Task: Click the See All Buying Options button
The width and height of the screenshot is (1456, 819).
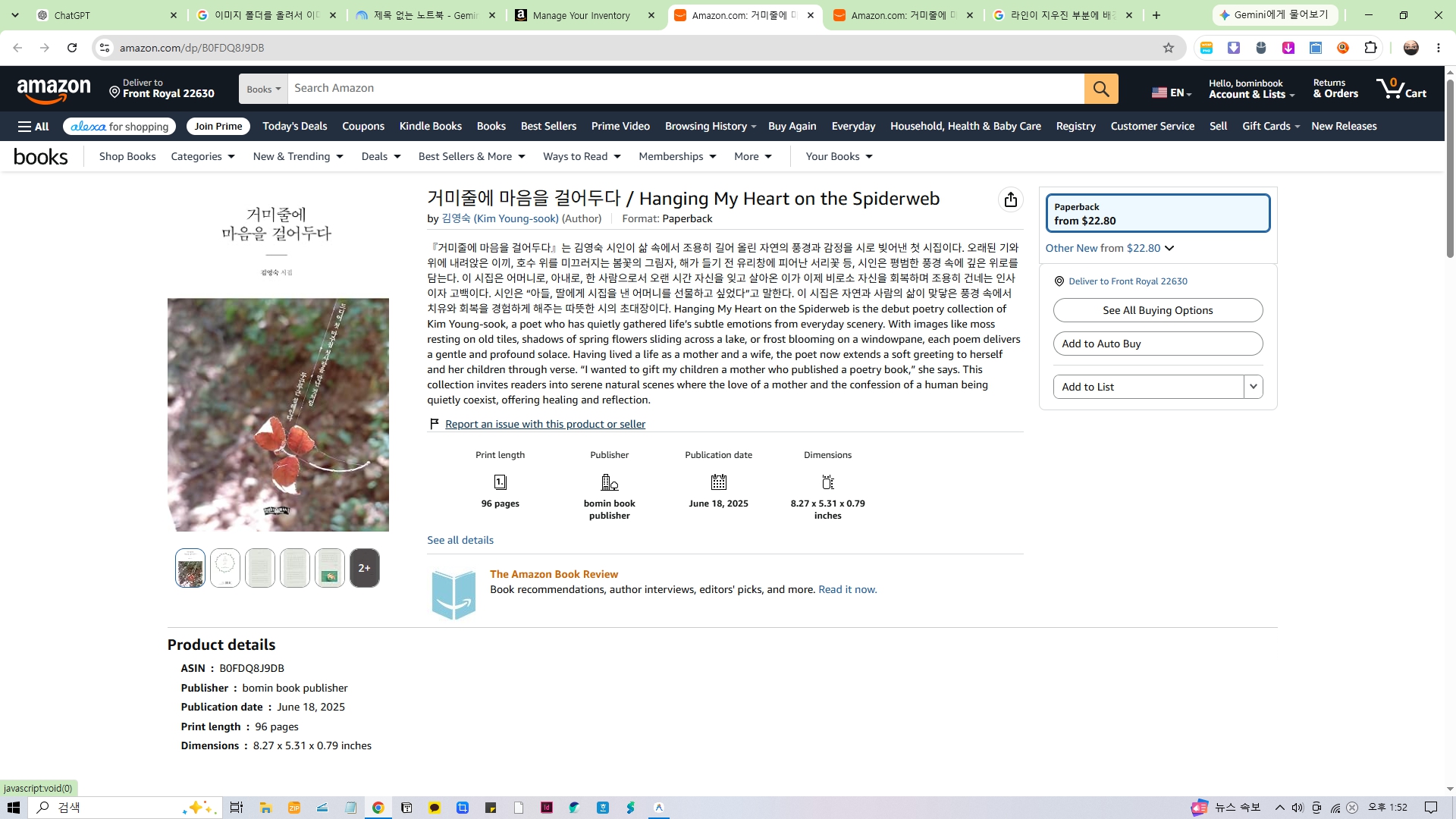Action: [1158, 310]
